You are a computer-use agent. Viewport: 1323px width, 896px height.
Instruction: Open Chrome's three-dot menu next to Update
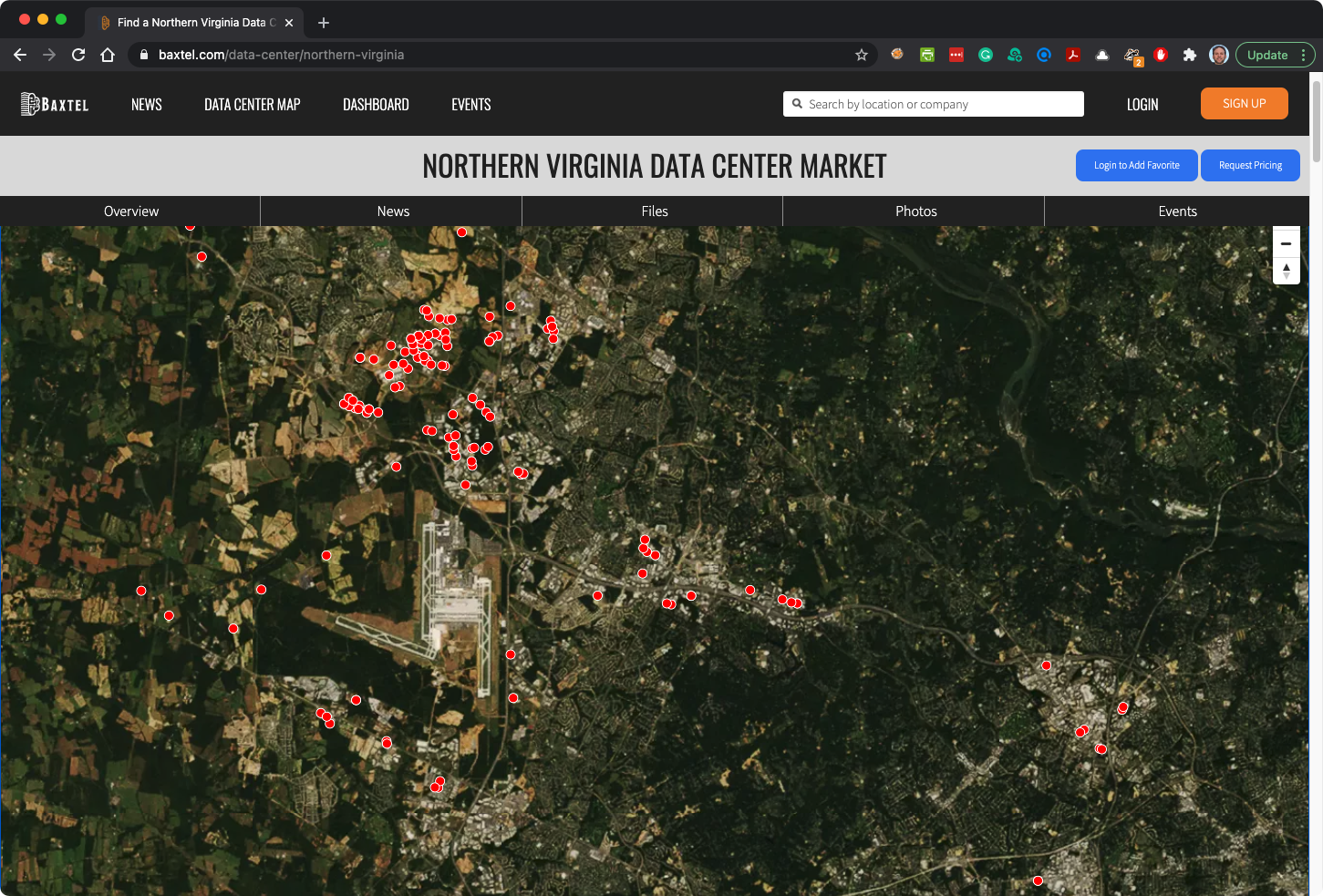point(1304,55)
